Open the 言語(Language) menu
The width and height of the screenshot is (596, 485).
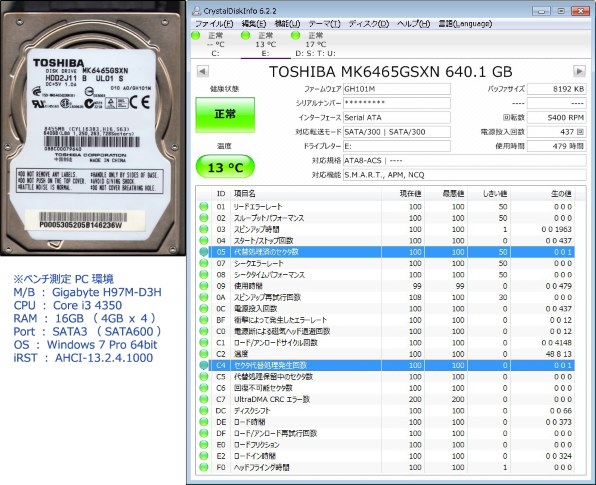pos(465,24)
